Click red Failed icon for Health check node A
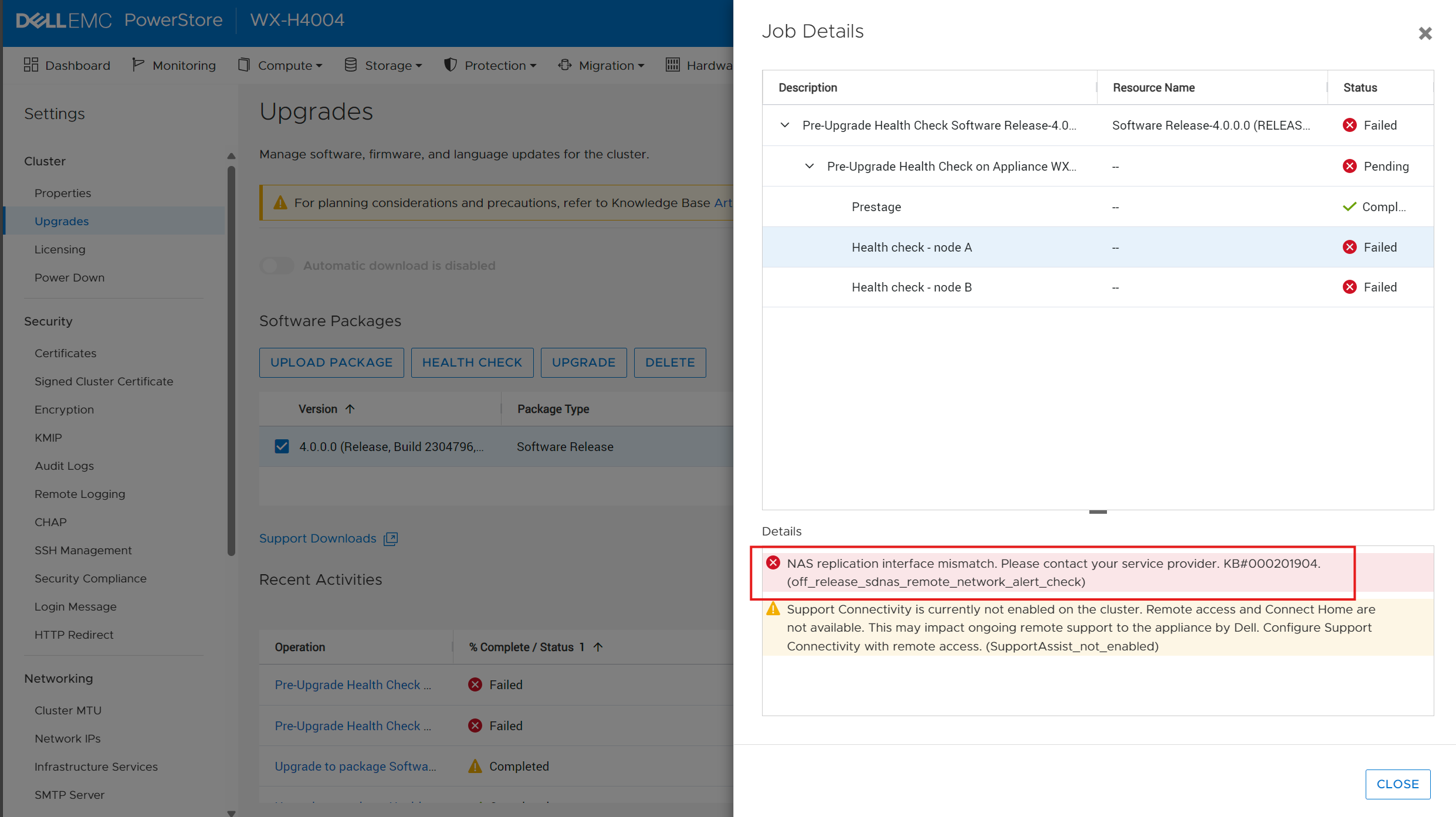The height and width of the screenshot is (817, 1456). tap(1350, 247)
